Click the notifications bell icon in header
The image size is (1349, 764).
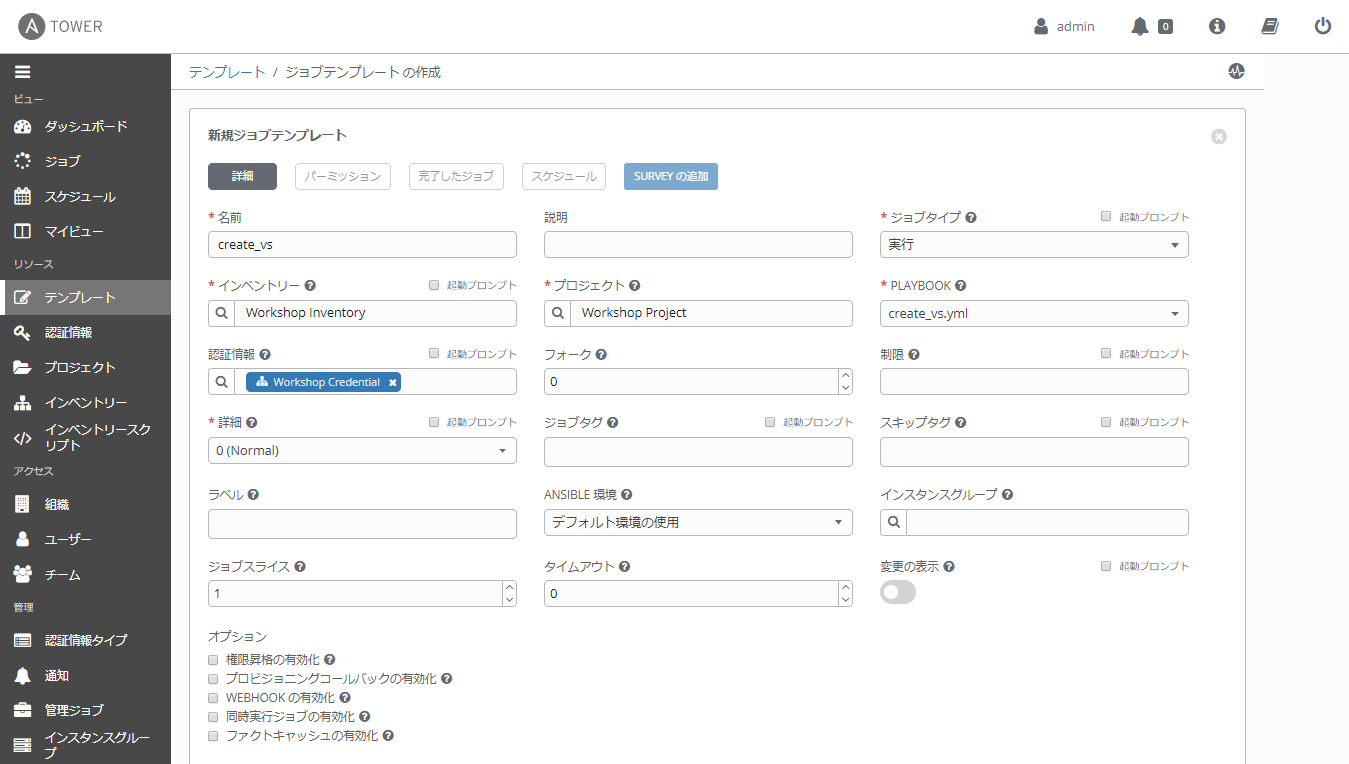pyautogui.click(x=1140, y=27)
